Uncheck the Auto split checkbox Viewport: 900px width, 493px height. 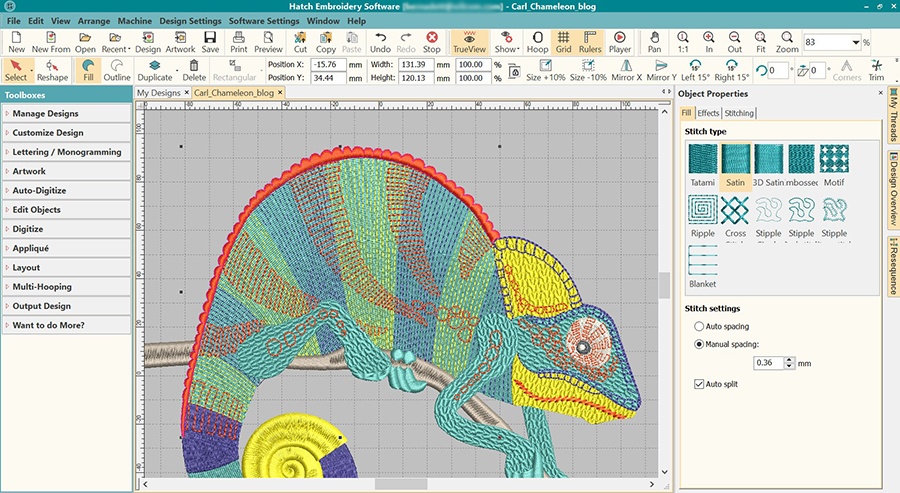[x=698, y=384]
